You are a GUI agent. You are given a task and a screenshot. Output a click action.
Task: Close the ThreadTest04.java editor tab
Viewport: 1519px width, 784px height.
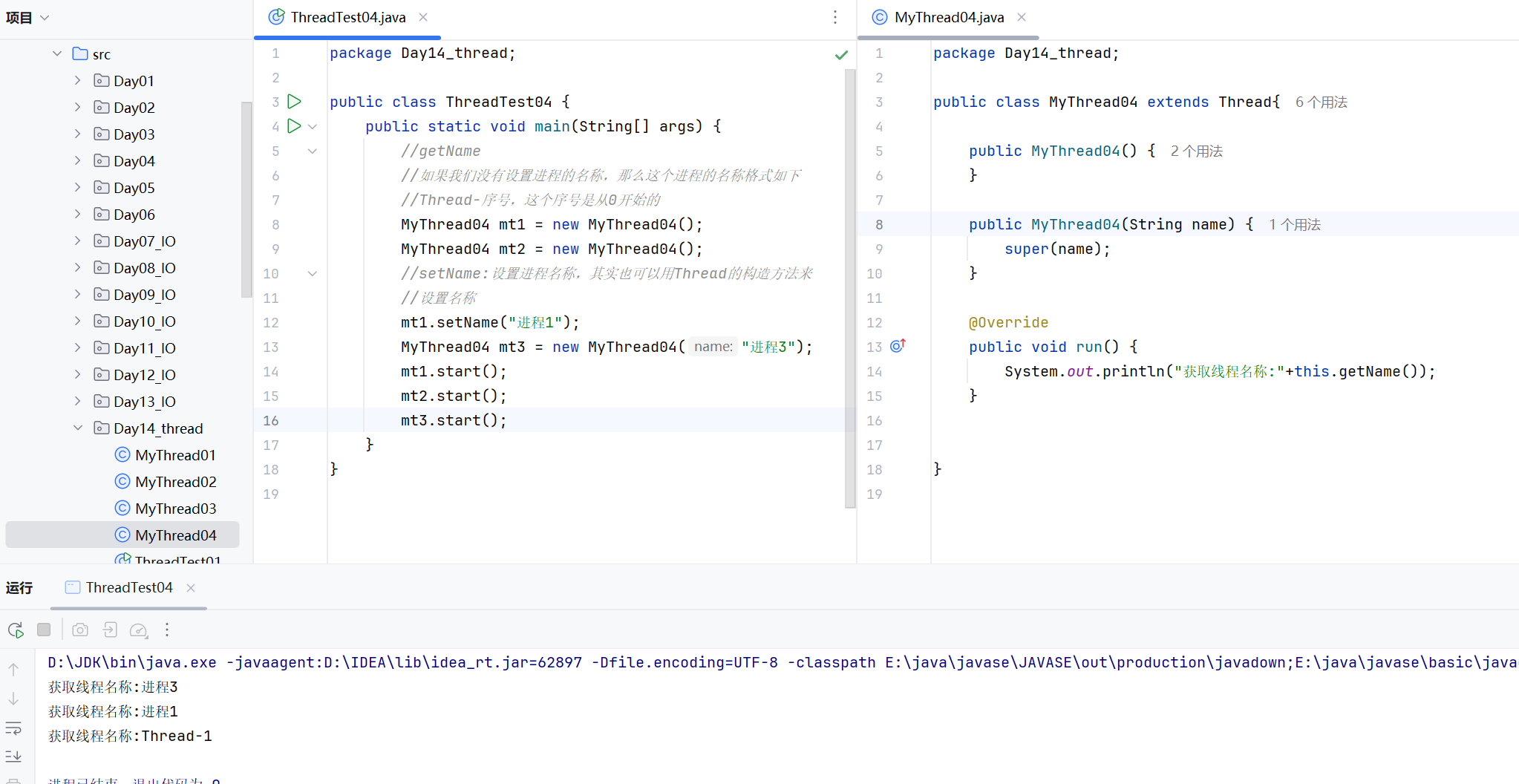click(423, 17)
